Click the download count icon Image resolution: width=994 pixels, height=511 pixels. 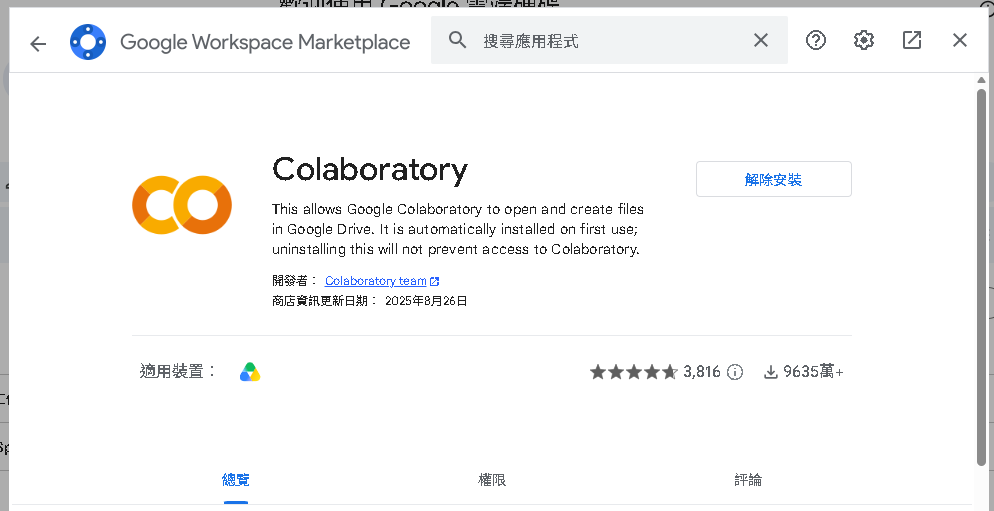point(770,372)
